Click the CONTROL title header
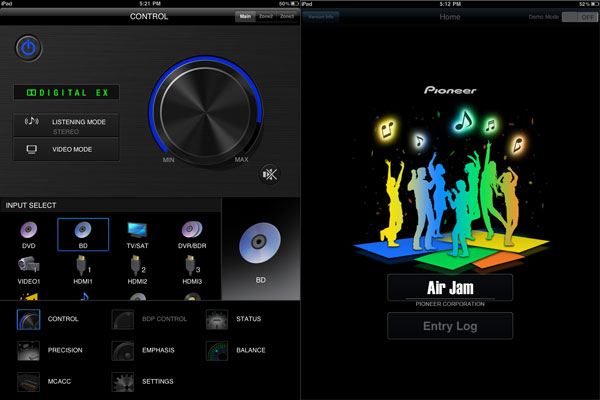 pyautogui.click(x=149, y=16)
